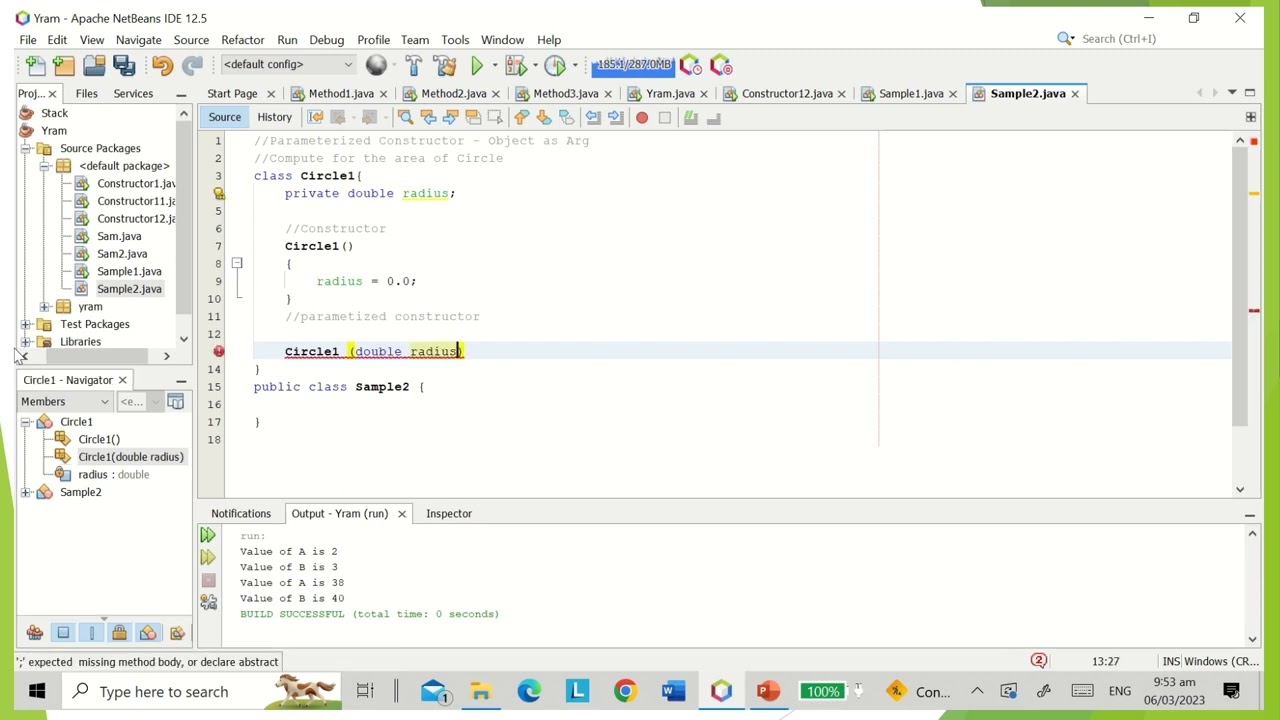Click the error marker on line 13
This screenshot has width=1280, height=720.
(x=218, y=351)
